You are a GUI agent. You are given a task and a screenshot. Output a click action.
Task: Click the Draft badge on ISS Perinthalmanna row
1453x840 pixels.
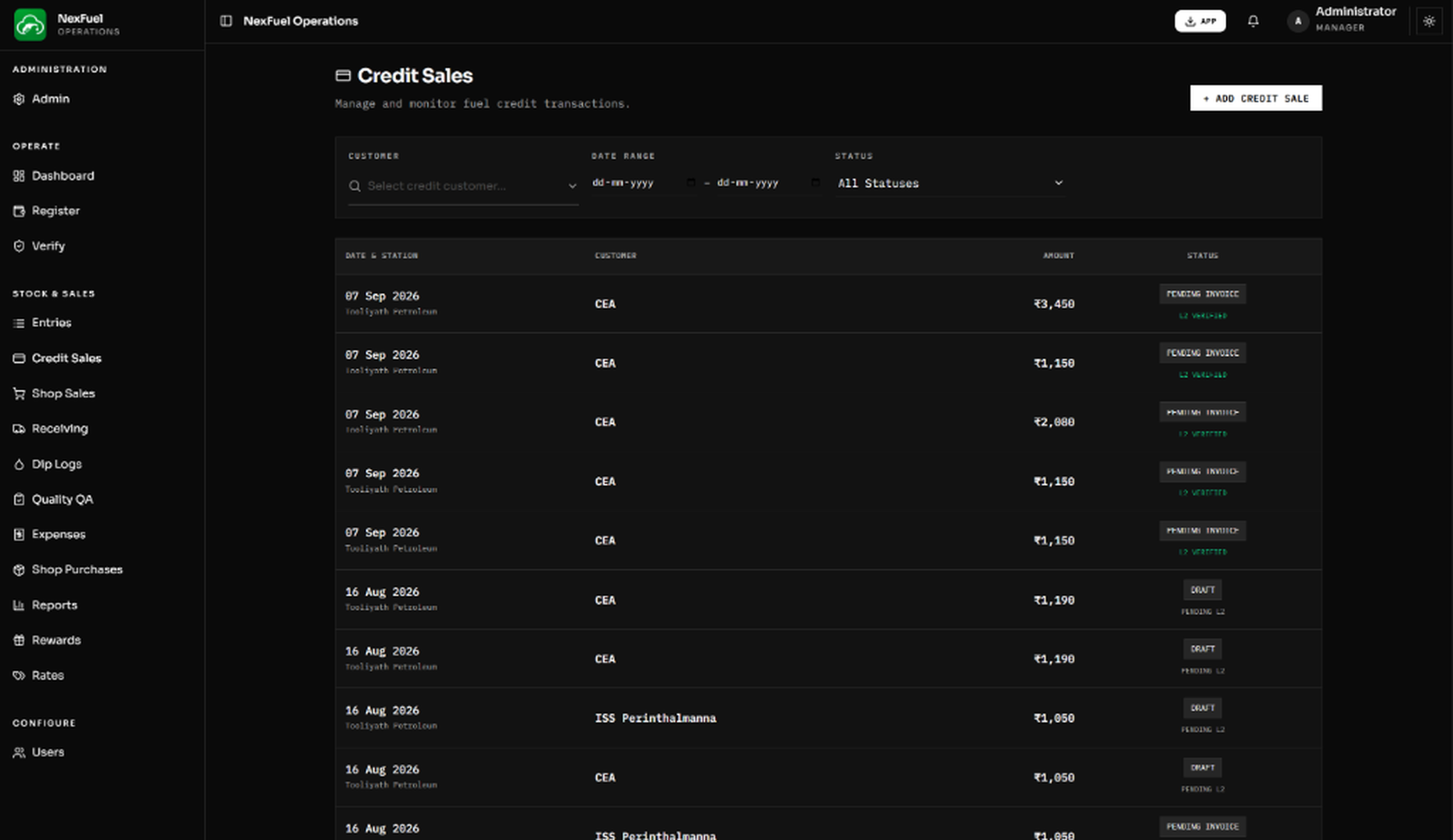point(1203,708)
